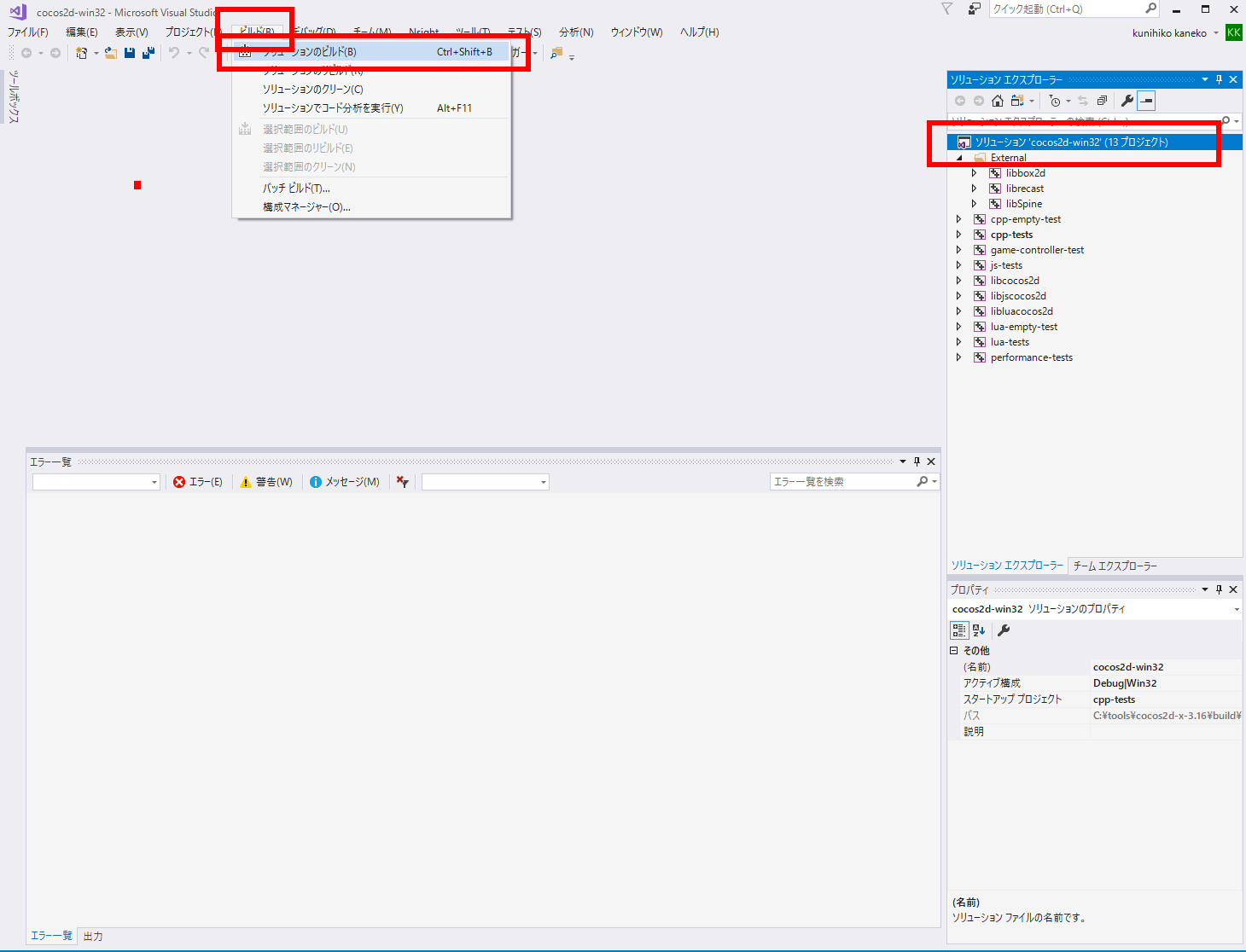The width and height of the screenshot is (1246, 952).
Task: Expand the libbox2d project node
Action: click(x=974, y=173)
